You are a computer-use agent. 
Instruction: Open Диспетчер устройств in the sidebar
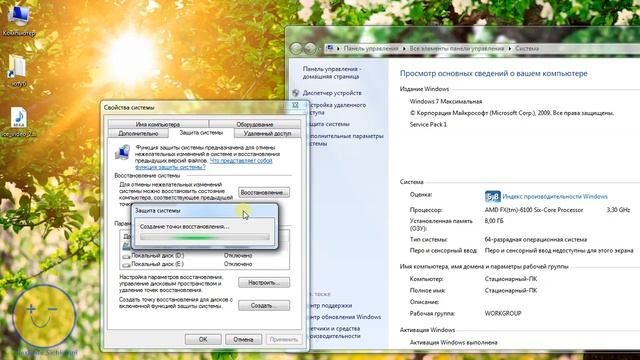click(332, 93)
